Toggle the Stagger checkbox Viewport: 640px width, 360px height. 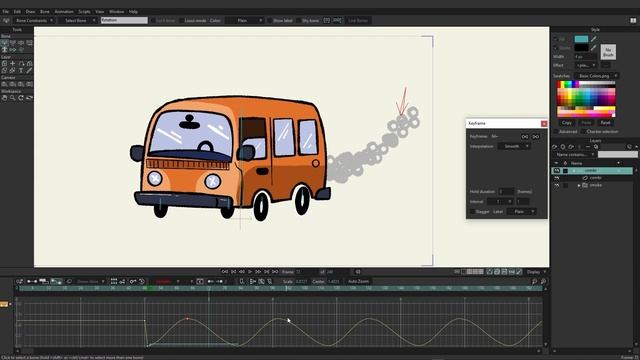click(472, 211)
